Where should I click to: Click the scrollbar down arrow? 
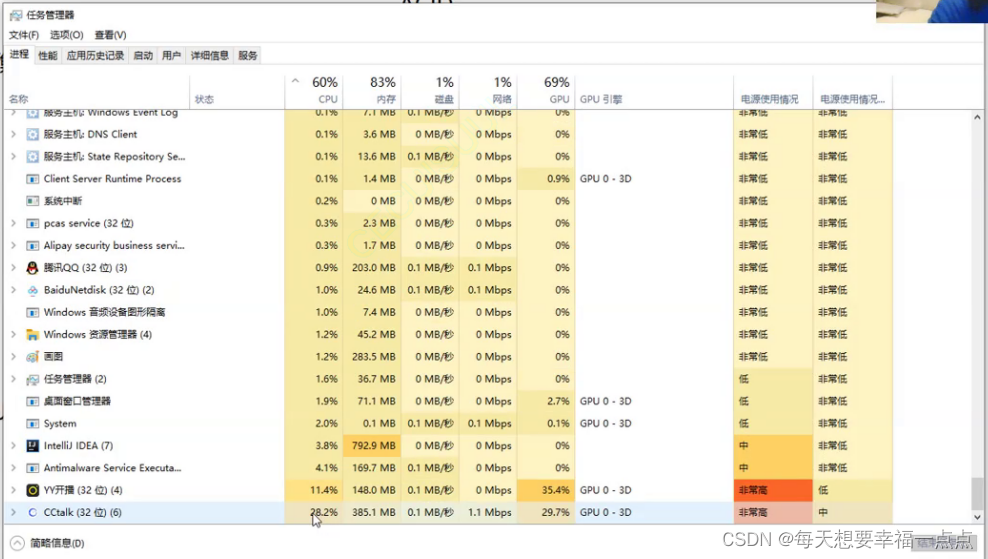[977, 517]
